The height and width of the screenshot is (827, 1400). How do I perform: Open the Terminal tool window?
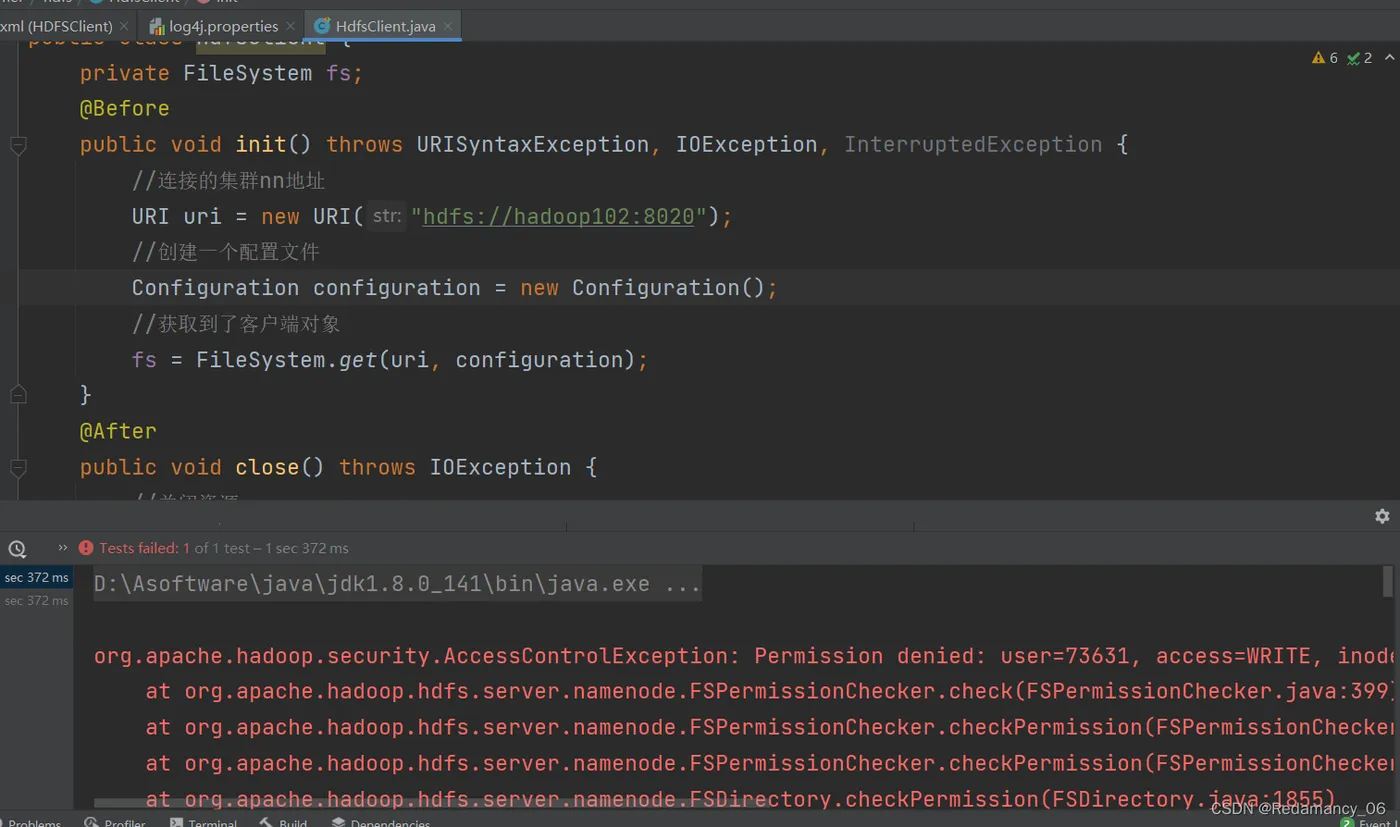[x=204, y=822]
